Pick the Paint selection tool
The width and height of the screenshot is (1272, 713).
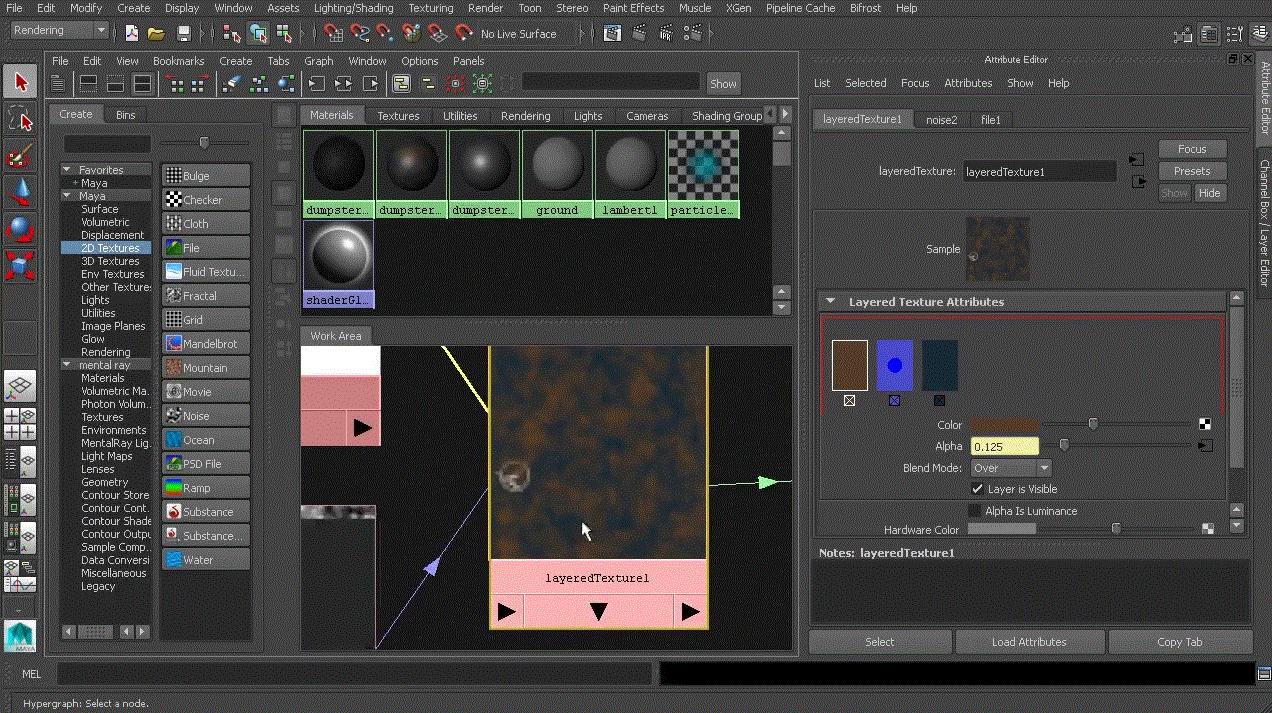(x=20, y=157)
